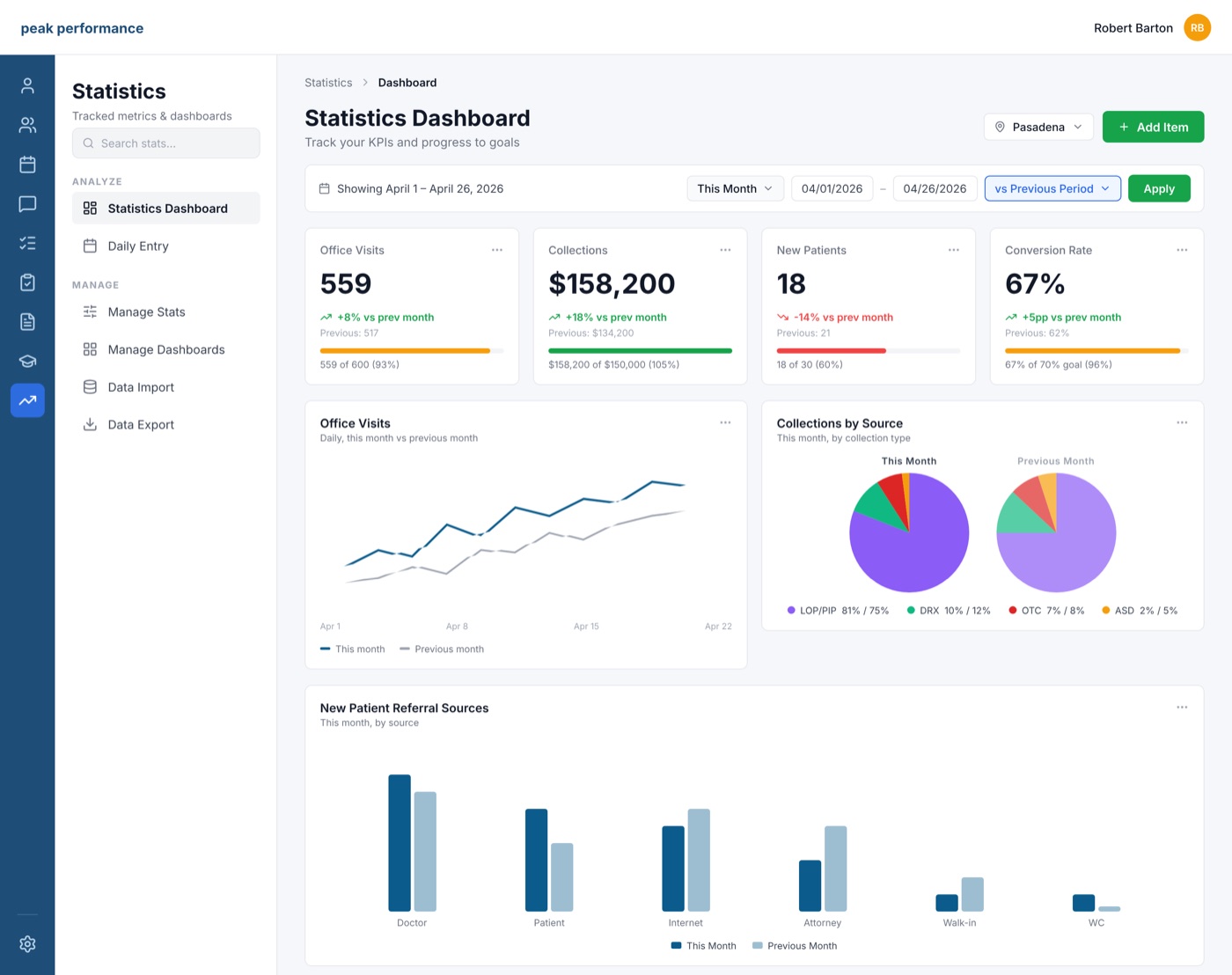
Task: Select the active statistics trend icon in rail
Action: 27,400
